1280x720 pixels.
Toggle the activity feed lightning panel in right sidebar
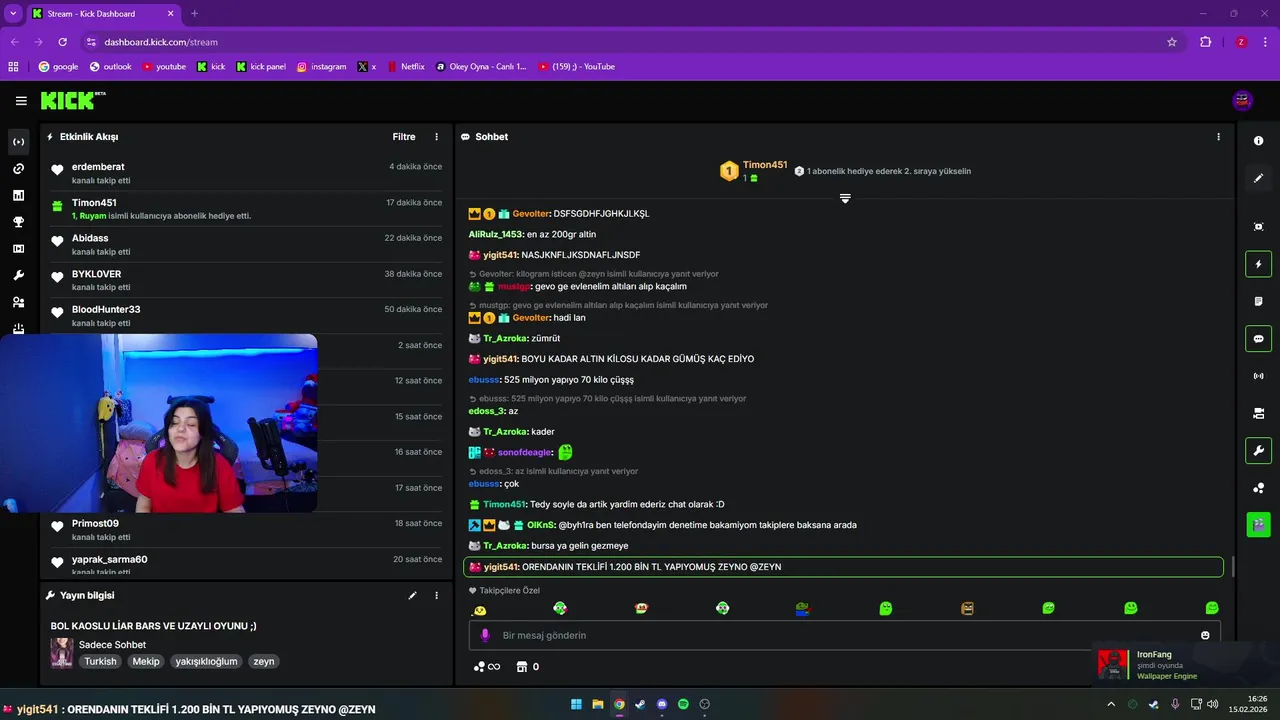(x=1258, y=264)
